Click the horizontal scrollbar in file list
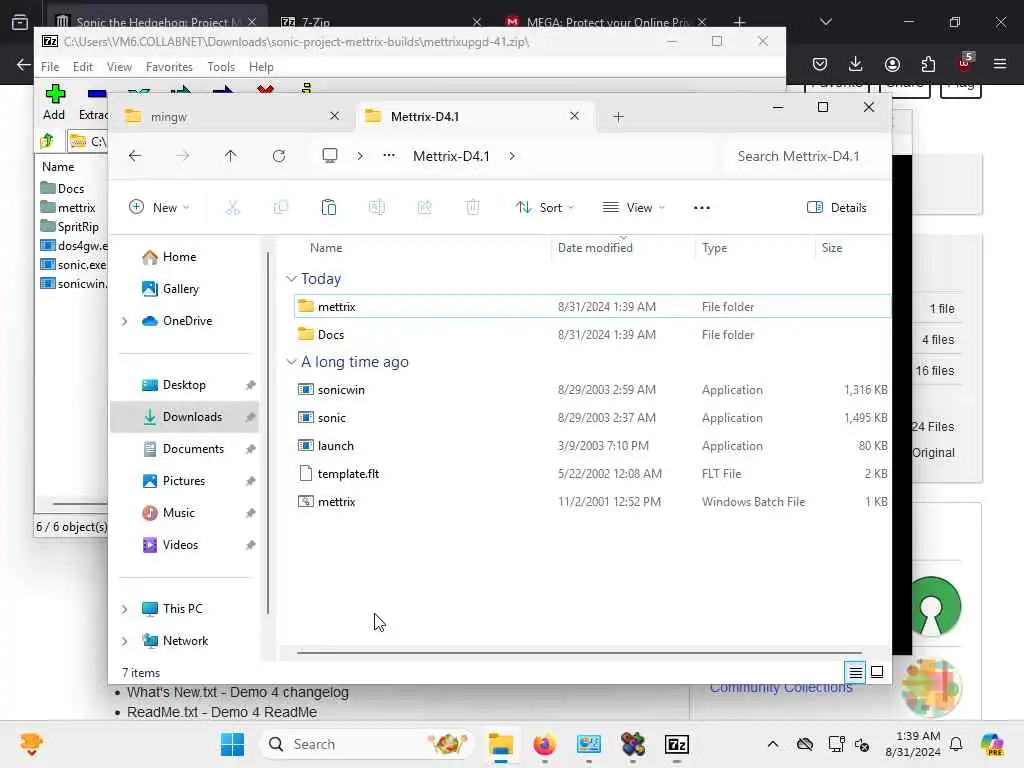1024x768 pixels. [x=579, y=652]
